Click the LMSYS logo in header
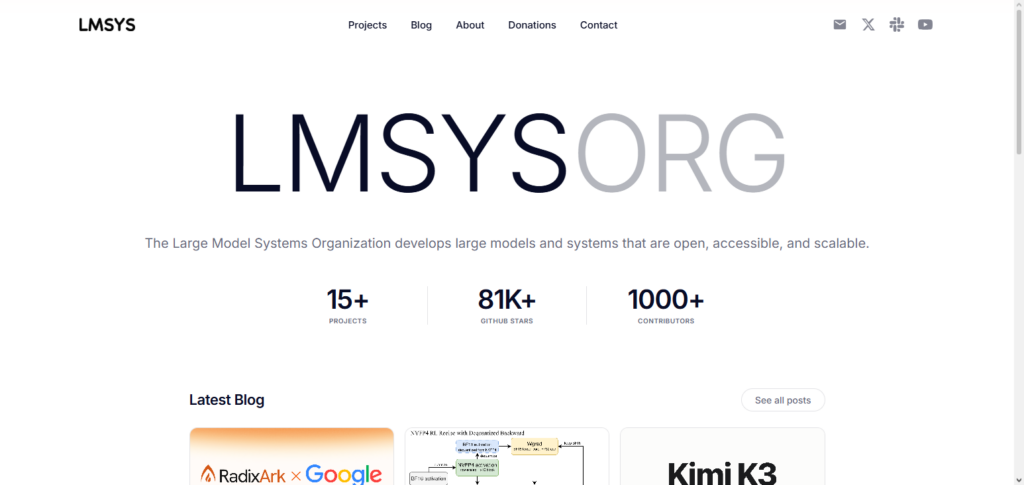The image size is (1024, 485). click(107, 25)
